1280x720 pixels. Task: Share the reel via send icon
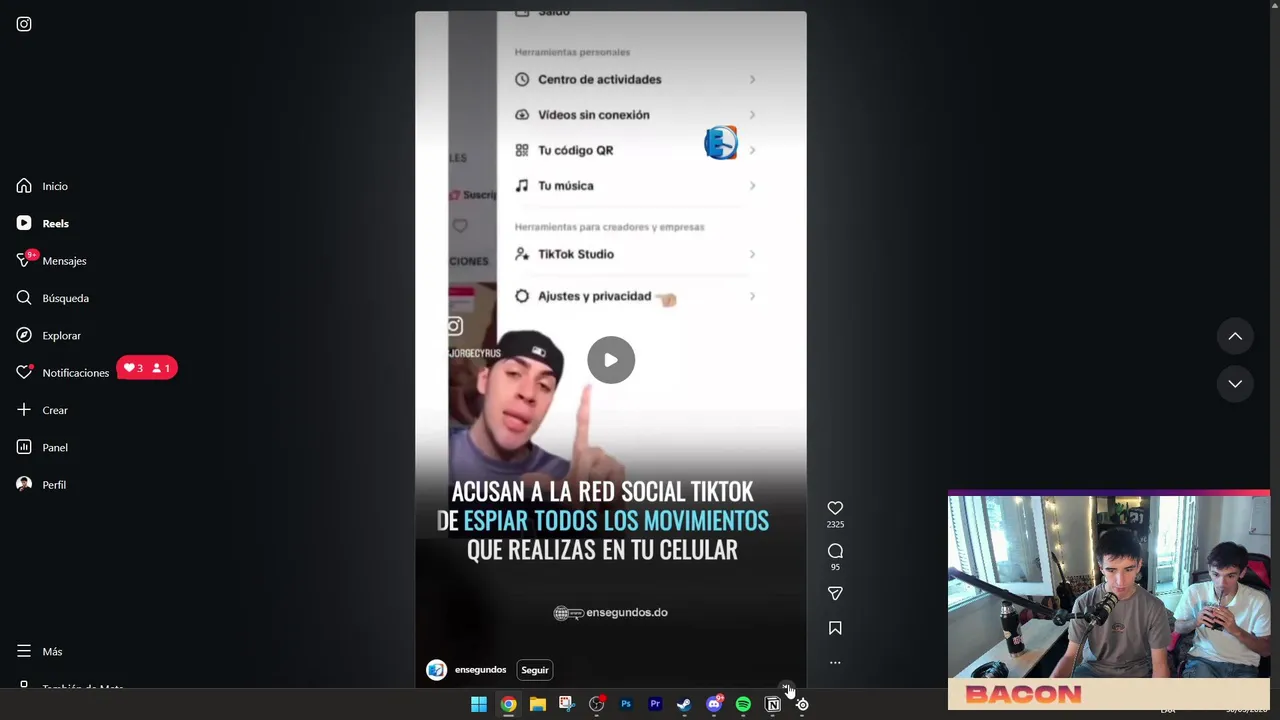point(835,593)
